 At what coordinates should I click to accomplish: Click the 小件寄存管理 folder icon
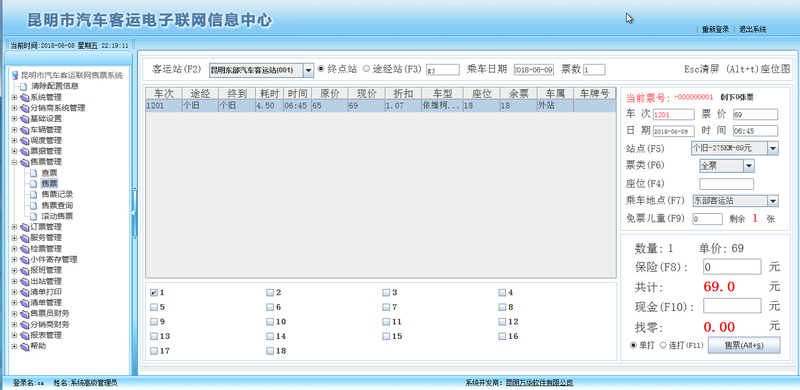(24, 259)
